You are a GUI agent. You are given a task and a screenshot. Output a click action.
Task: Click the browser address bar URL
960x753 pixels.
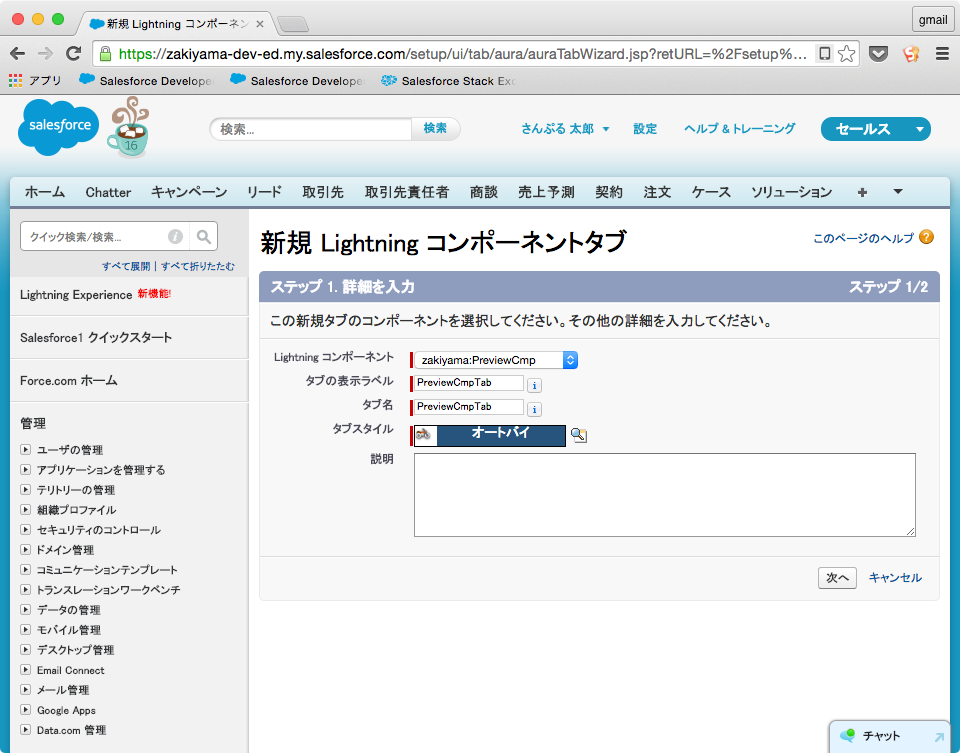(462, 54)
